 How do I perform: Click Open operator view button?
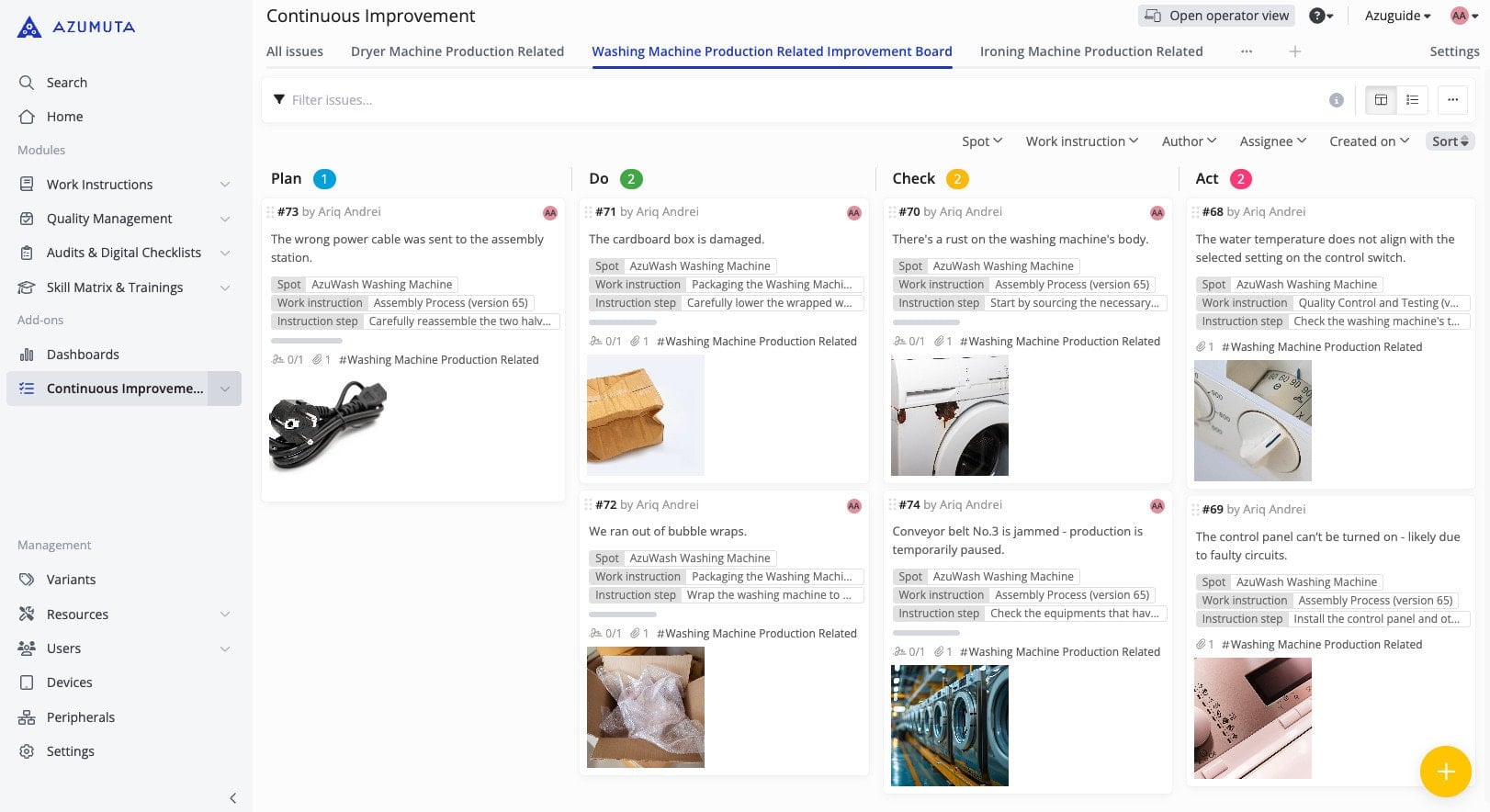(1216, 16)
